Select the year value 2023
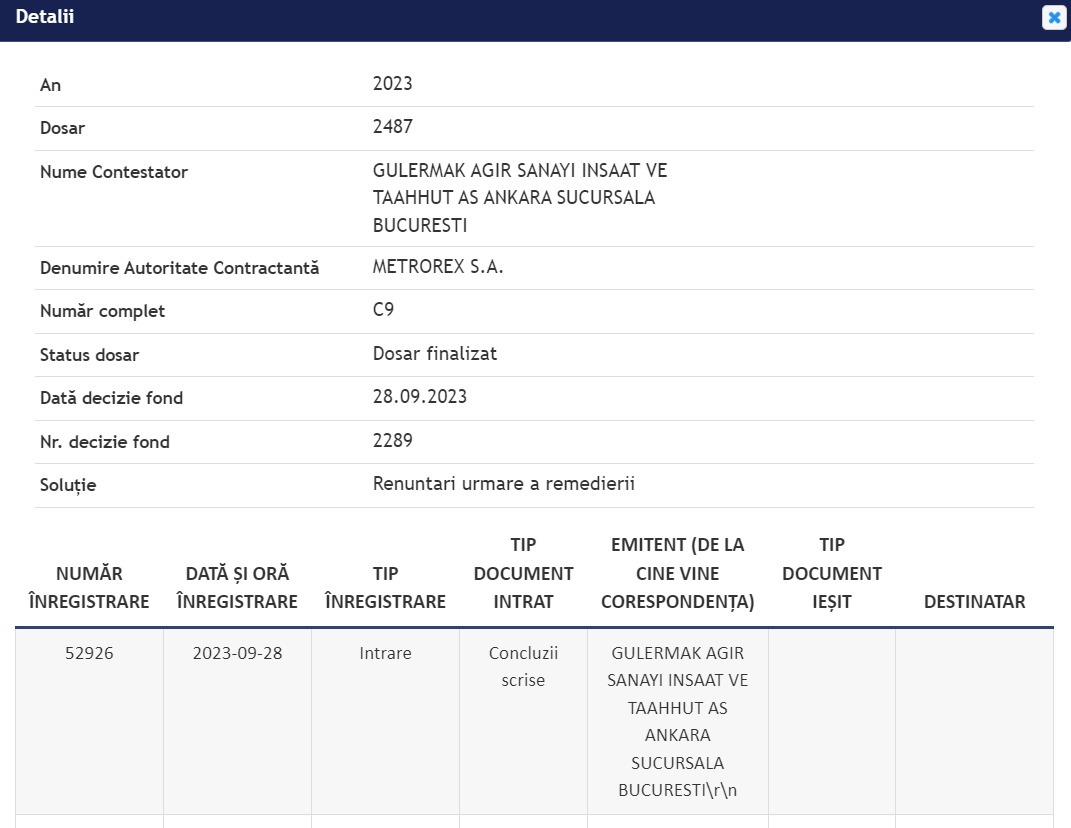1071x828 pixels. [392, 83]
